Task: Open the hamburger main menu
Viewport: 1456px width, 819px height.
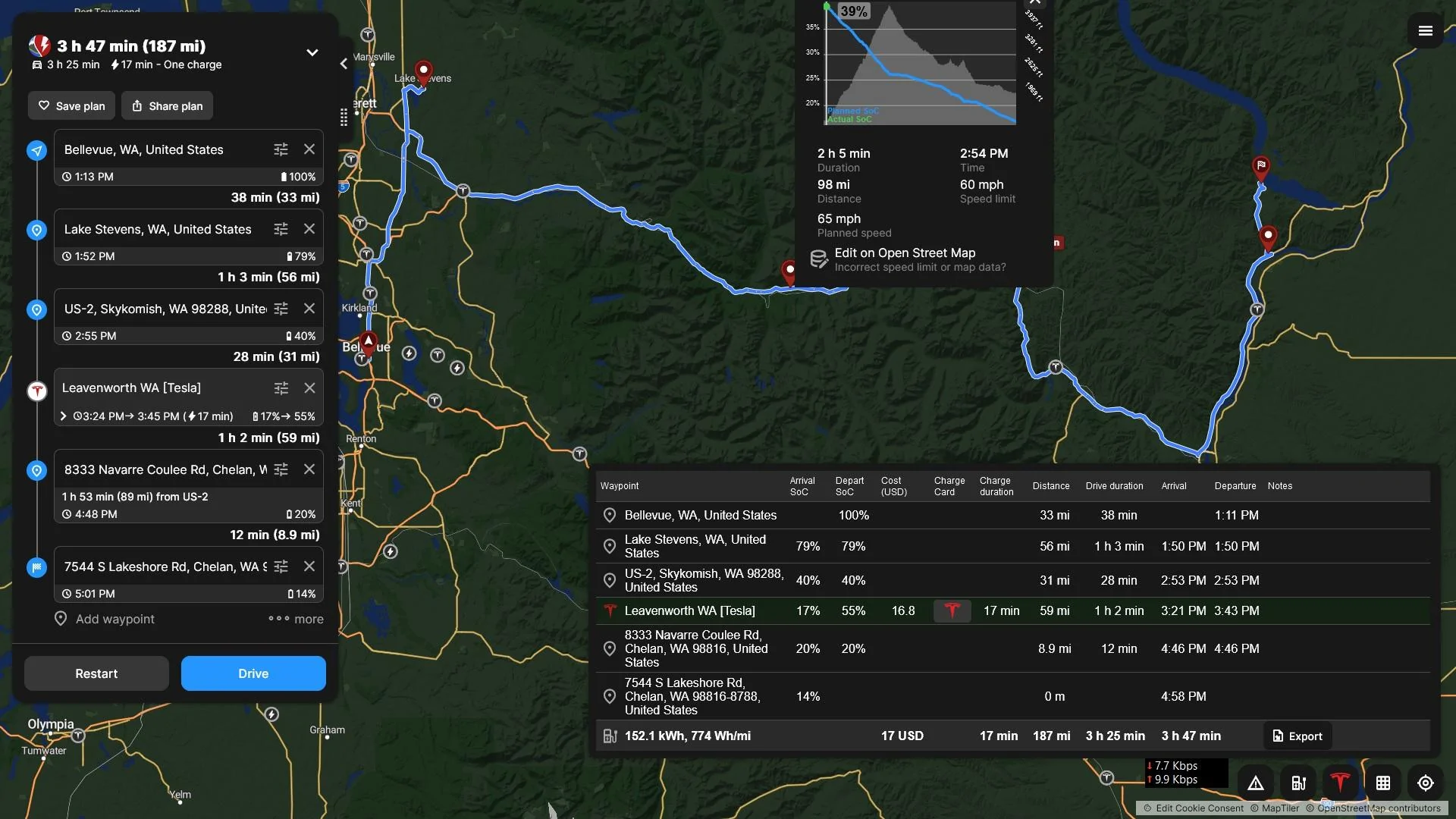Action: 1425,31
